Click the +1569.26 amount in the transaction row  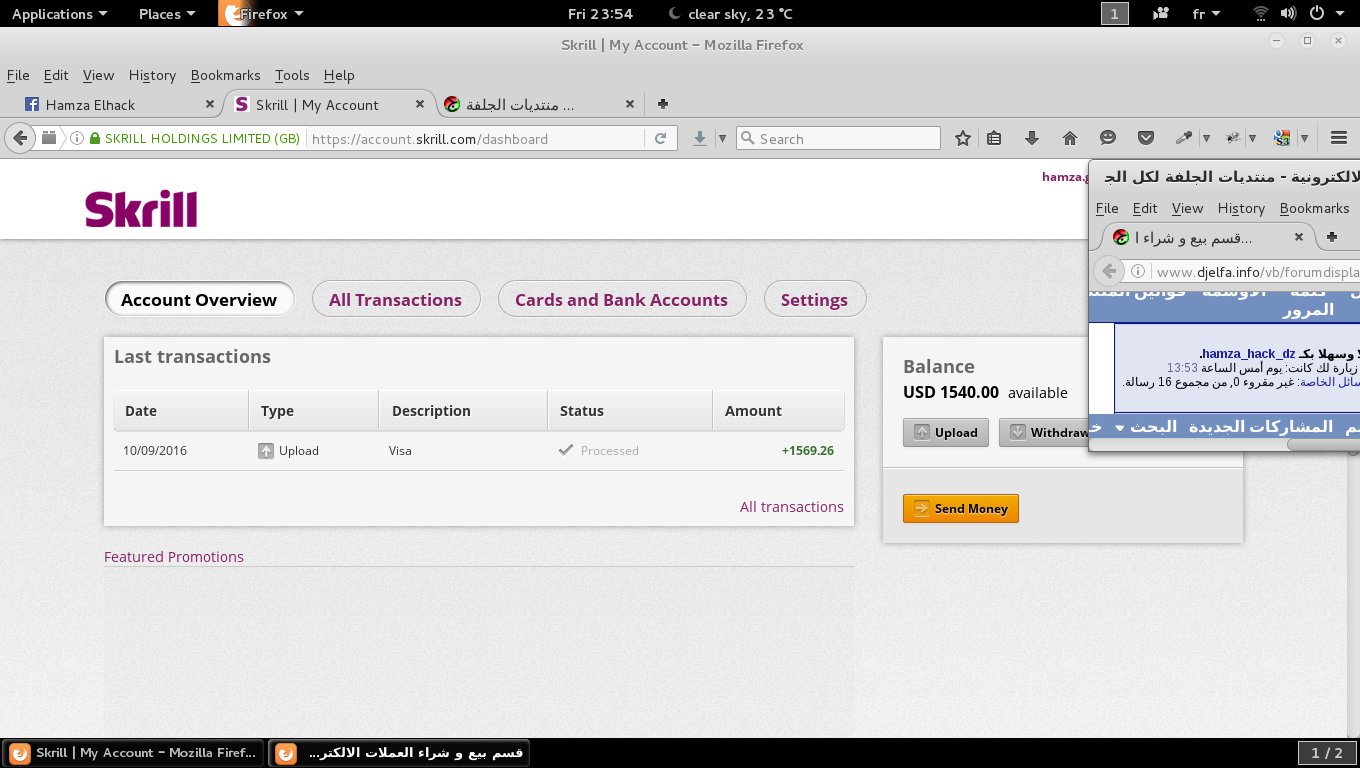(x=808, y=451)
